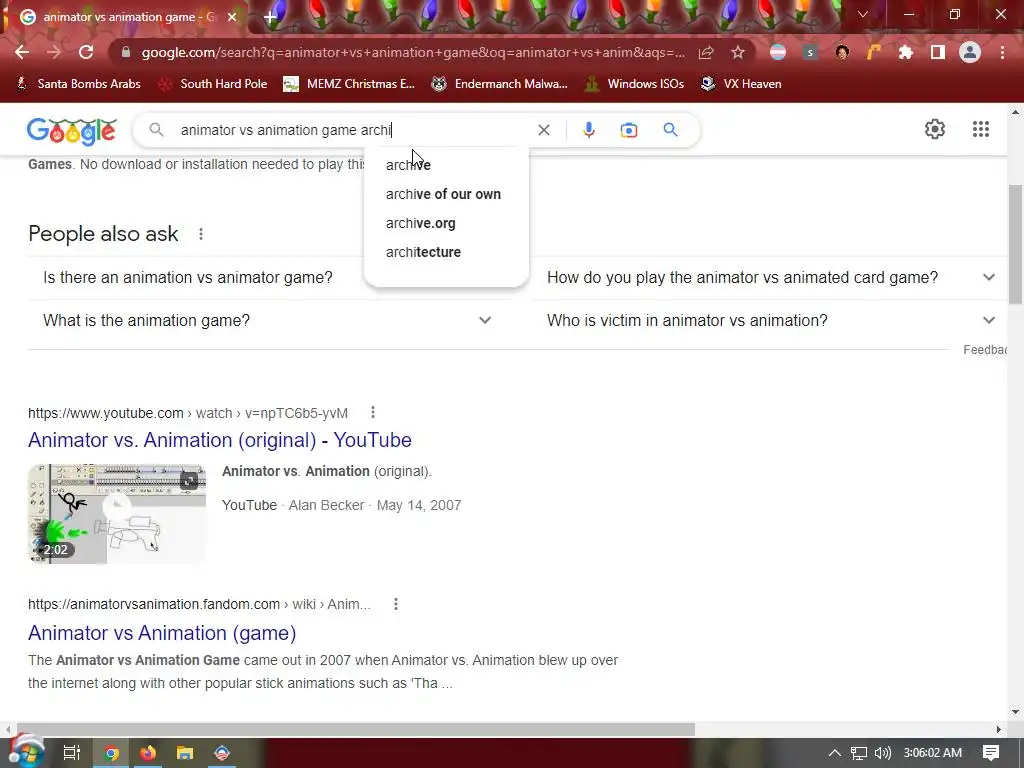
Task: Open YouTube result's three-dot options
Action: click(x=373, y=413)
